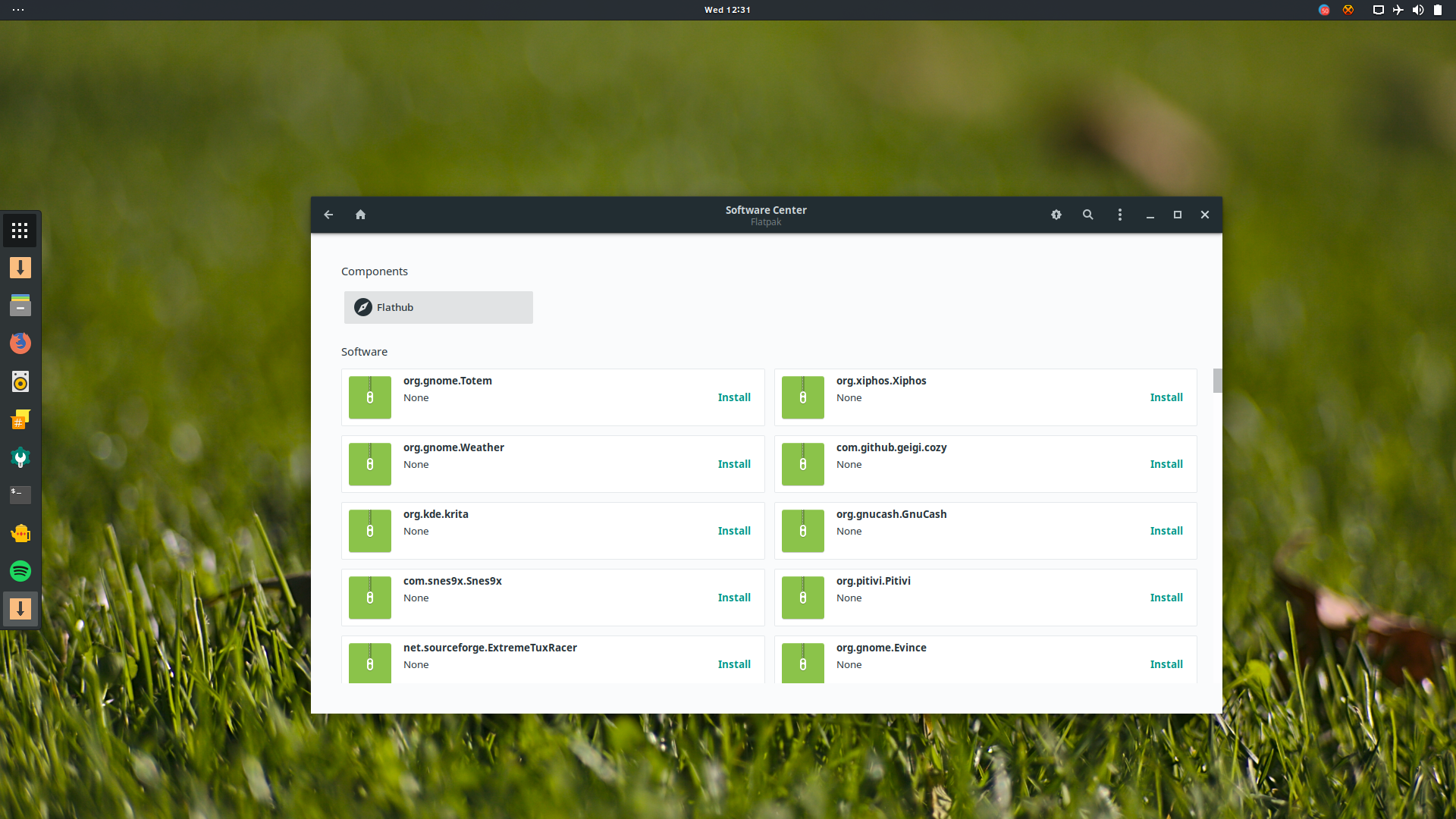This screenshot has width=1456, height=819.
Task: Click the battery icon in the tray
Action: [1438, 10]
